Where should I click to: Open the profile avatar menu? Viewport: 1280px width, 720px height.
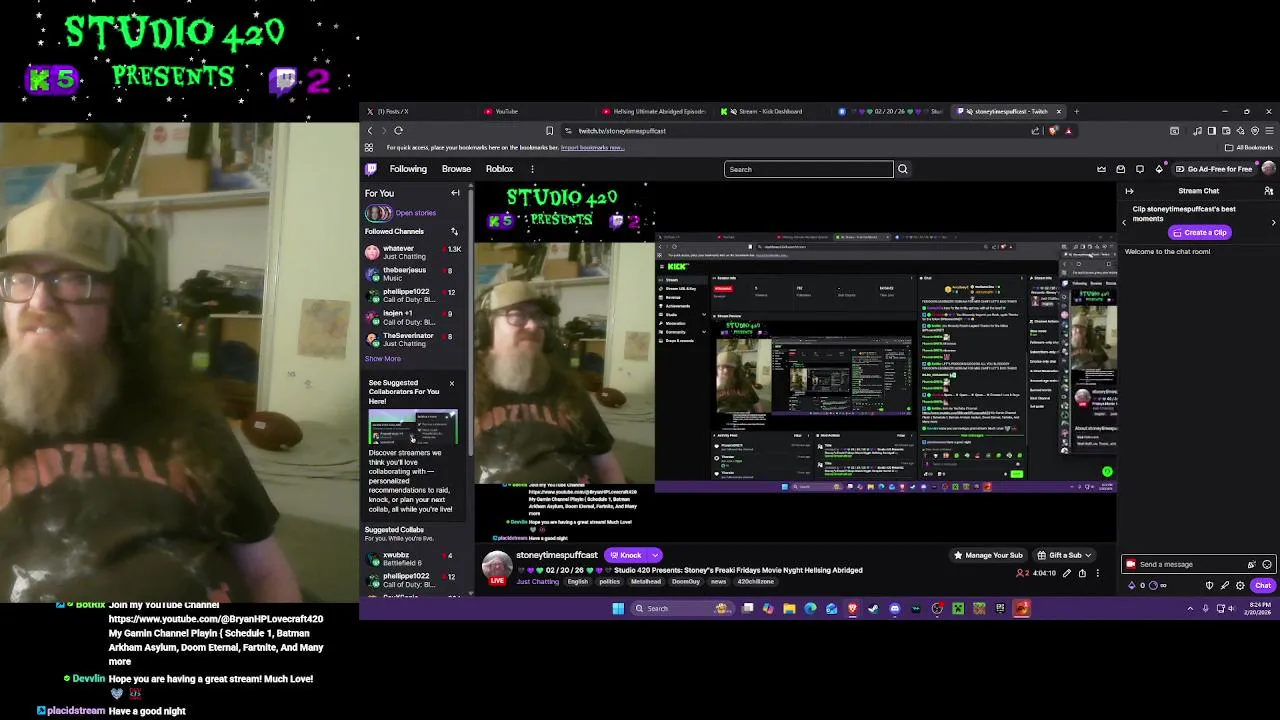(x=1268, y=169)
